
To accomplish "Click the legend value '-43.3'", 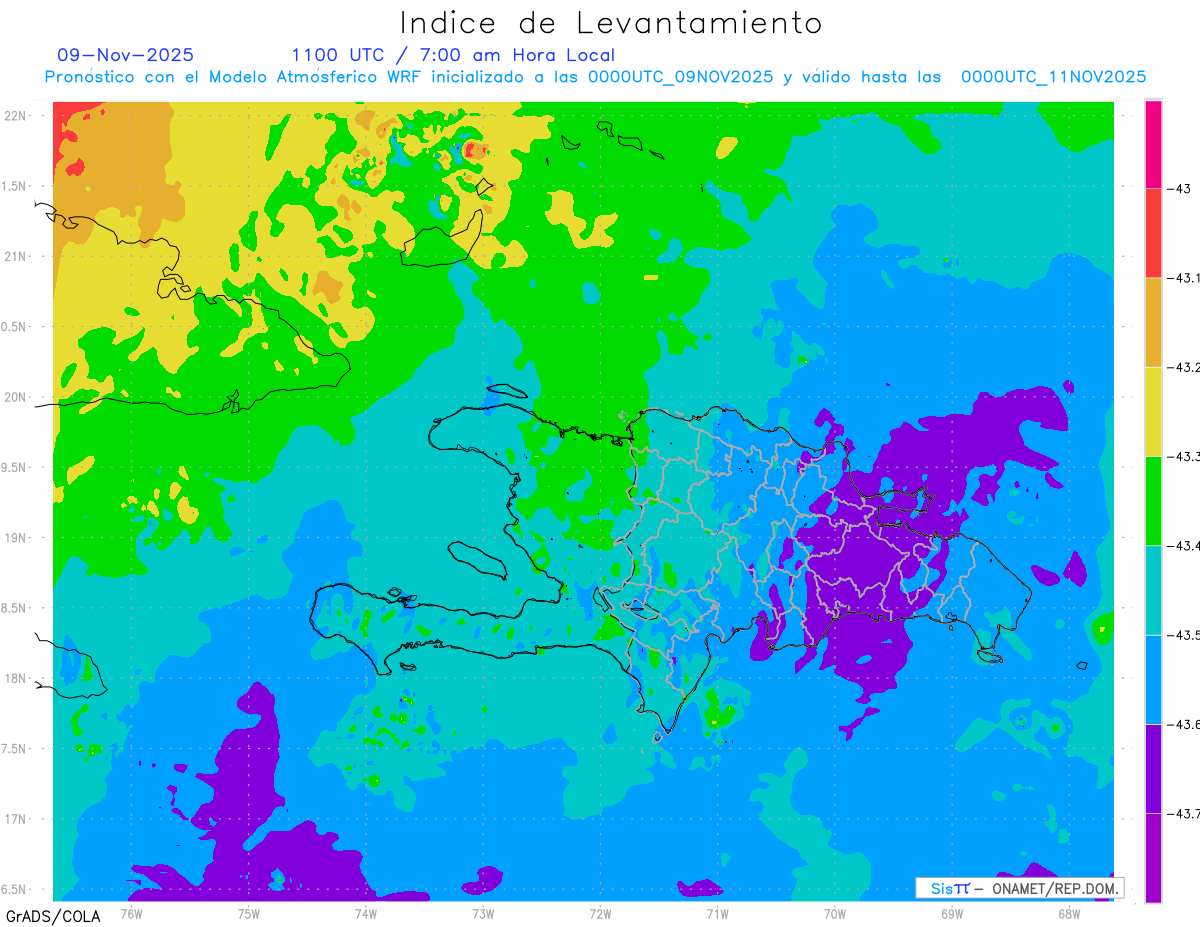I will [x=1183, y=457].
